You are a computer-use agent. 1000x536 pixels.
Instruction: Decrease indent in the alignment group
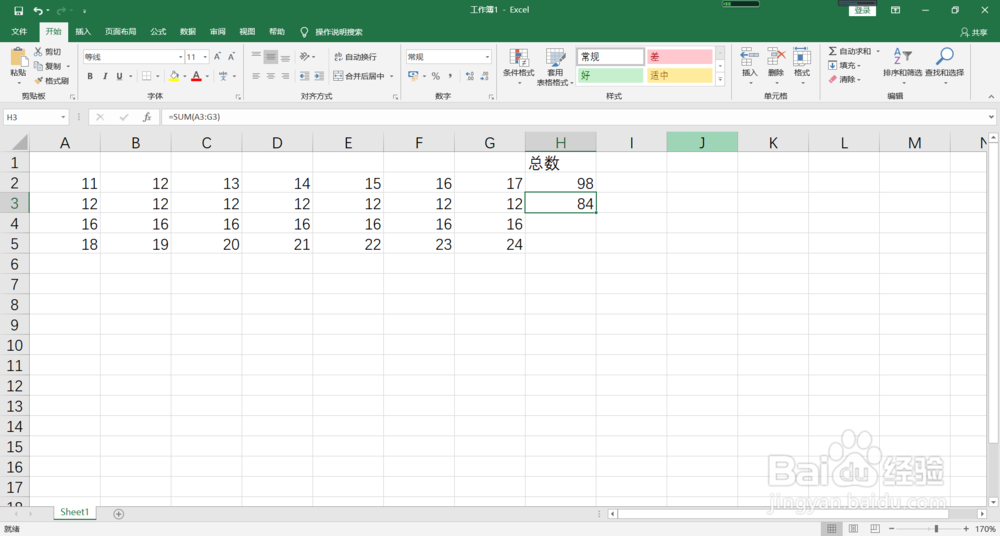[304, 76]
